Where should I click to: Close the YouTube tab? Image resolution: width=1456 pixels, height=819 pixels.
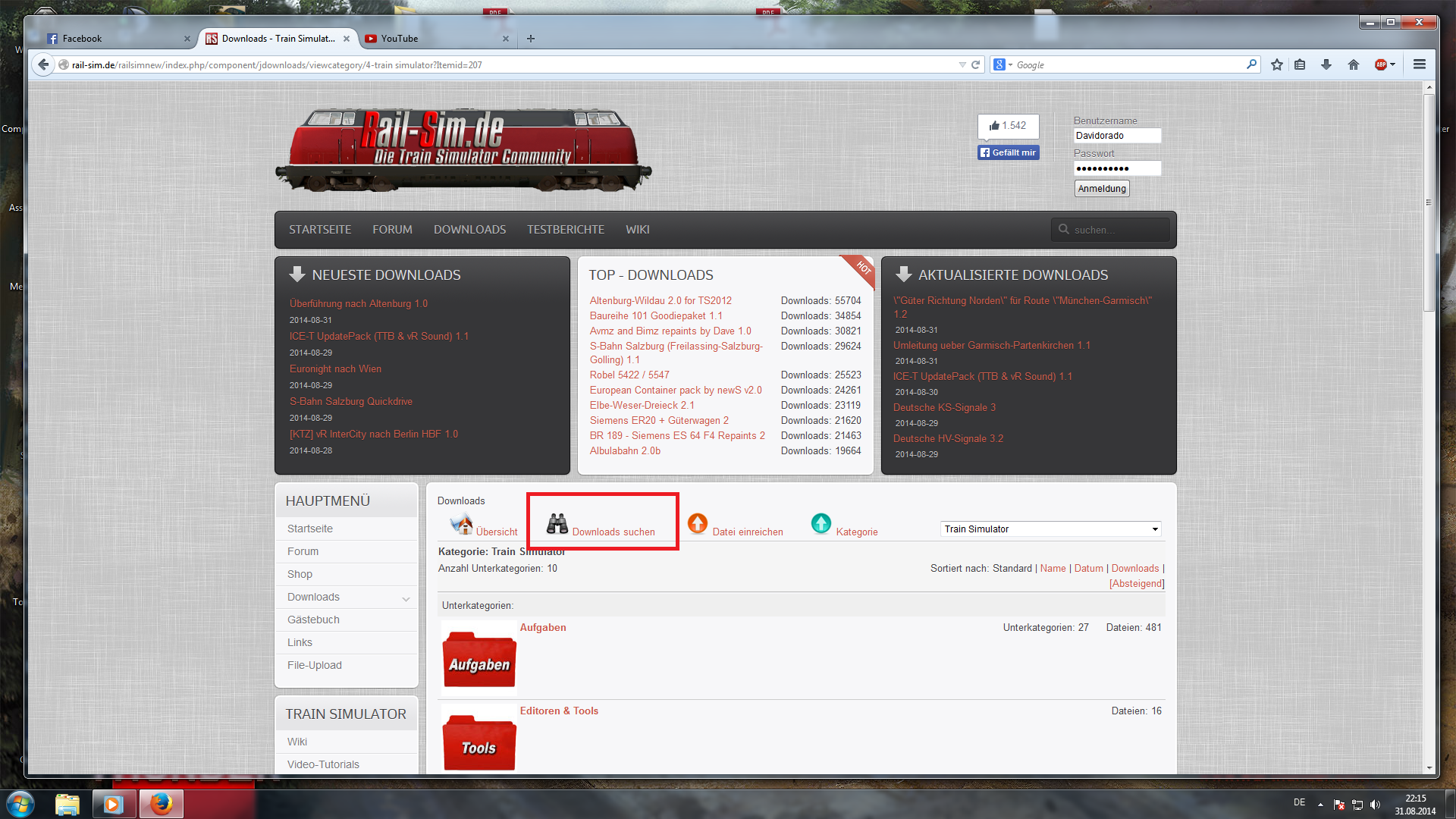(506, 39)
